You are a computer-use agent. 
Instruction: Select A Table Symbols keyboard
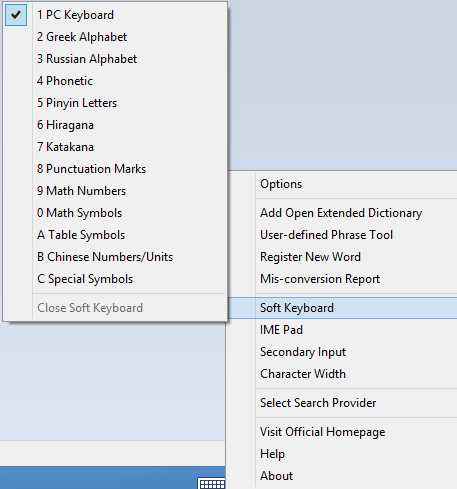tap(115, 235)
